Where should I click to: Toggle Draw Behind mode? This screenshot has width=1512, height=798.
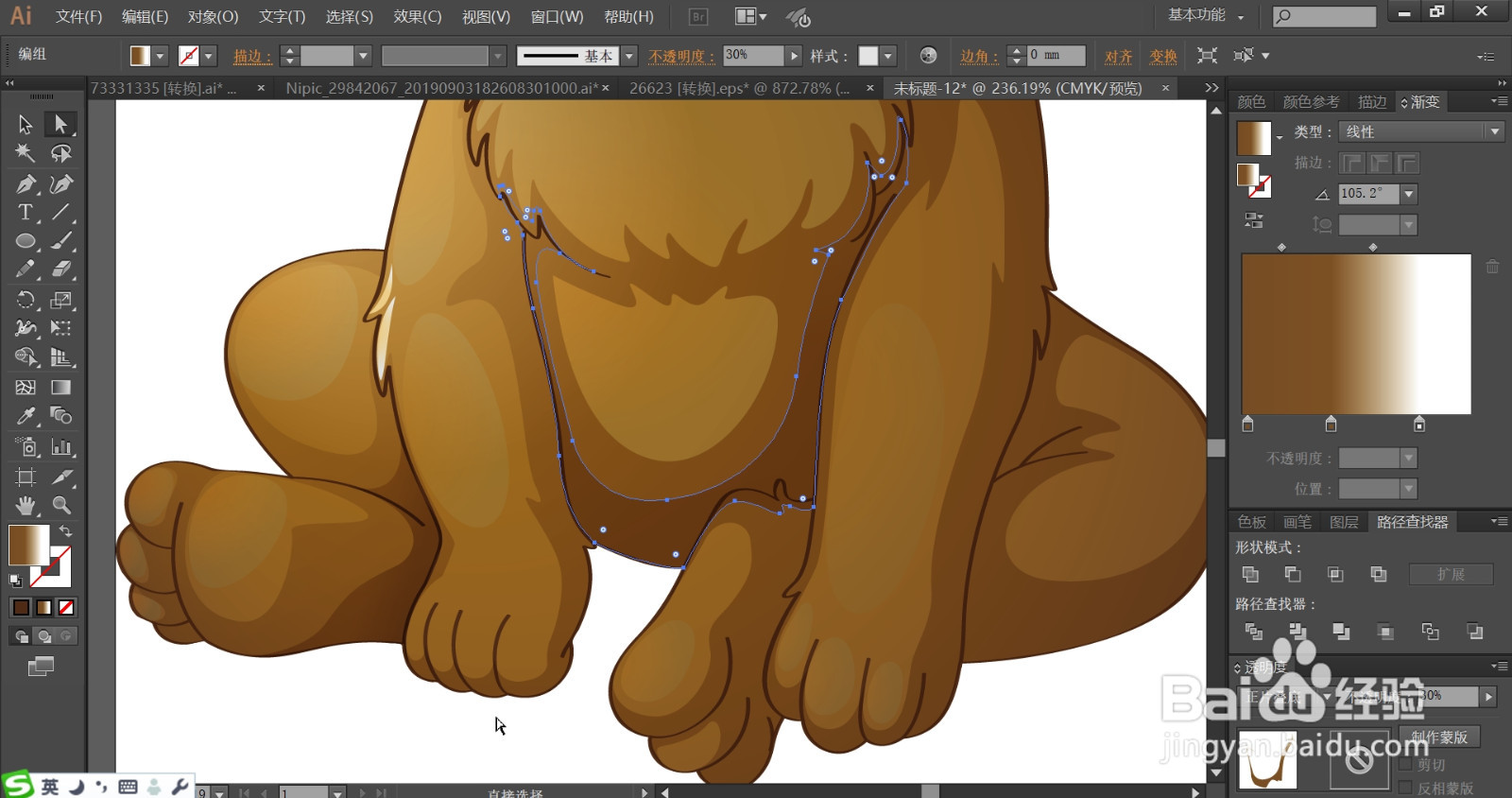pos(43,636)
